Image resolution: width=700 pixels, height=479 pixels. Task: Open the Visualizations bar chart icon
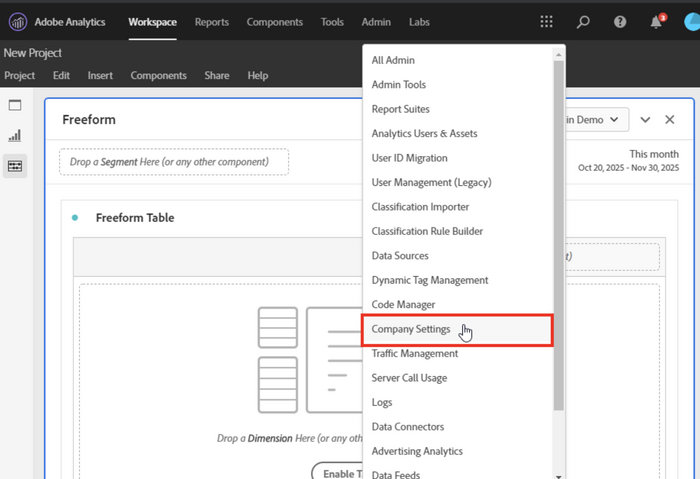pyautogui.click(x=15, y=136)
